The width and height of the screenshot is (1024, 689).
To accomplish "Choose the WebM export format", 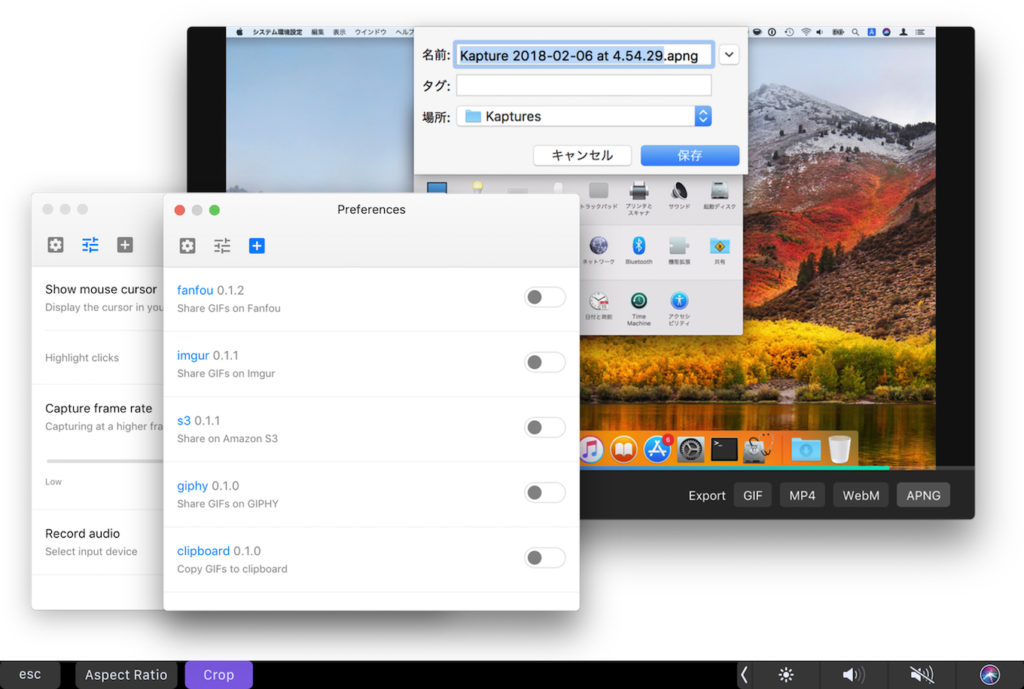I will click(860, 495).
